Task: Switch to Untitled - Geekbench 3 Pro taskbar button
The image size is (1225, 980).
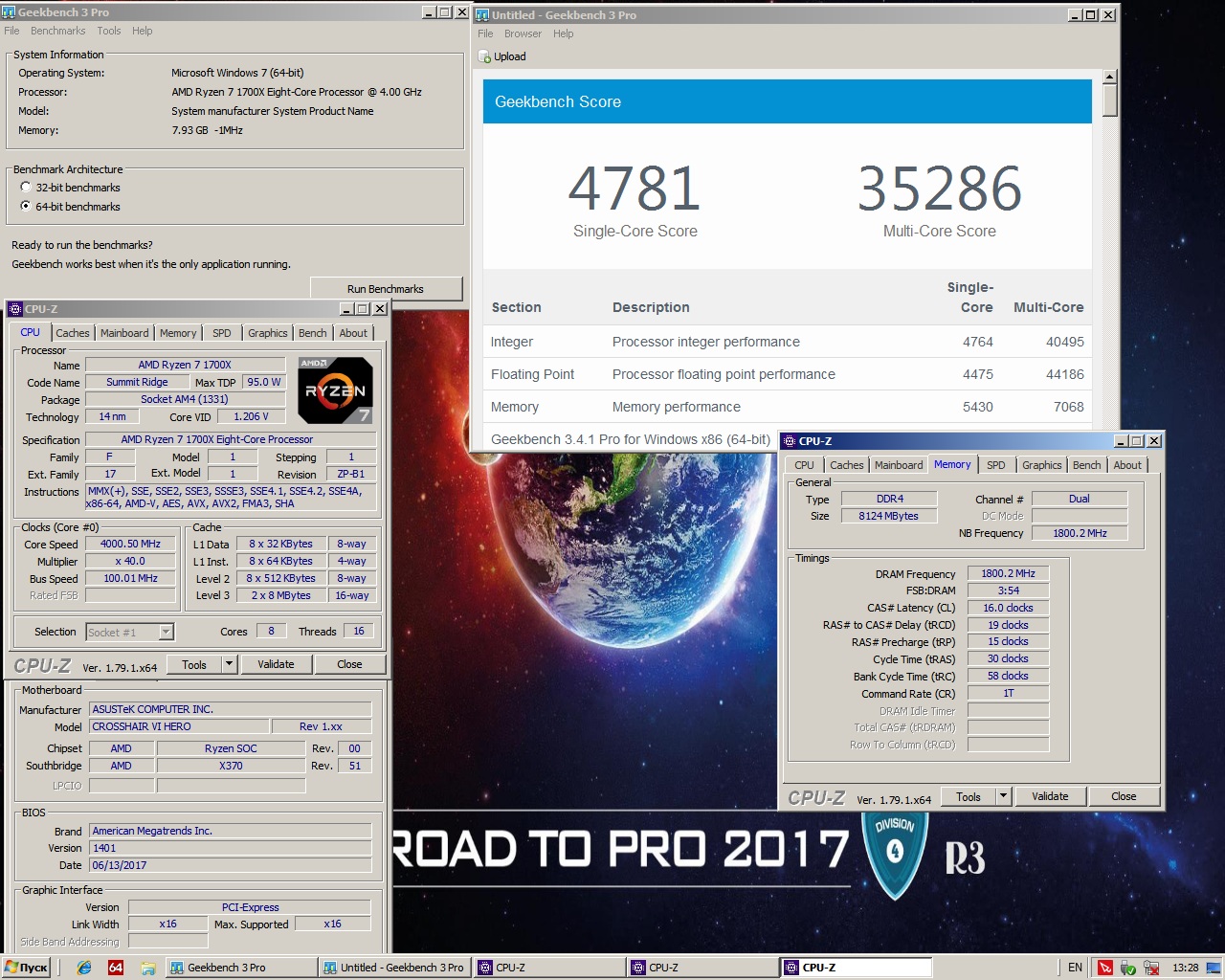Action: point(394,968)
